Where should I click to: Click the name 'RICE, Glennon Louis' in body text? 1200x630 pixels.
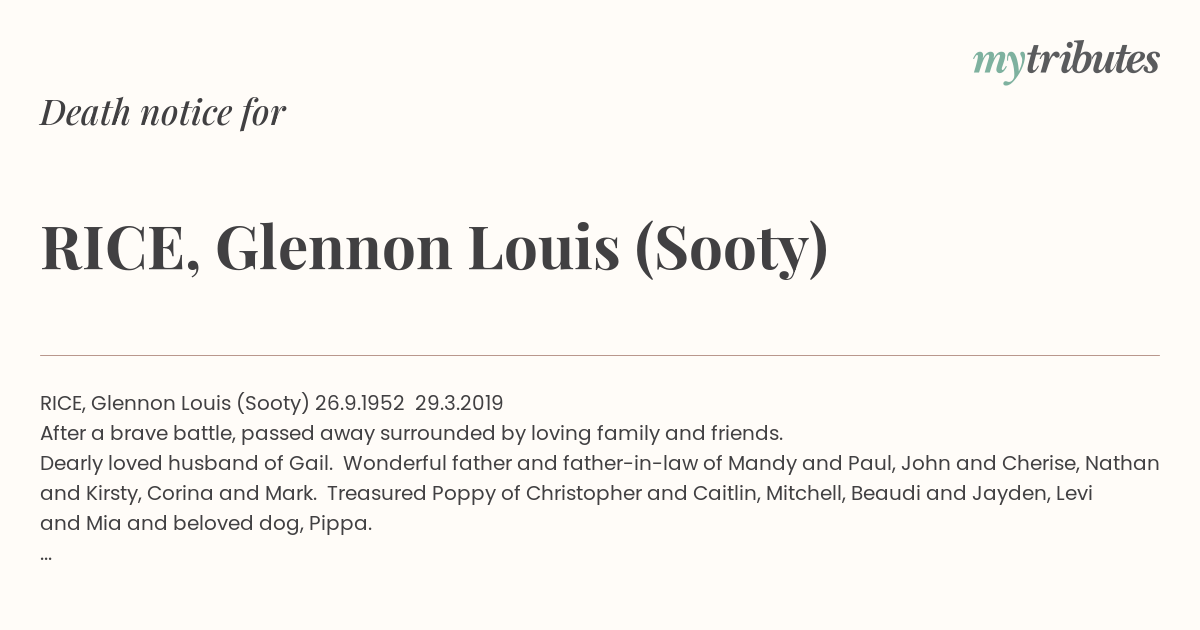click(134, 403)
